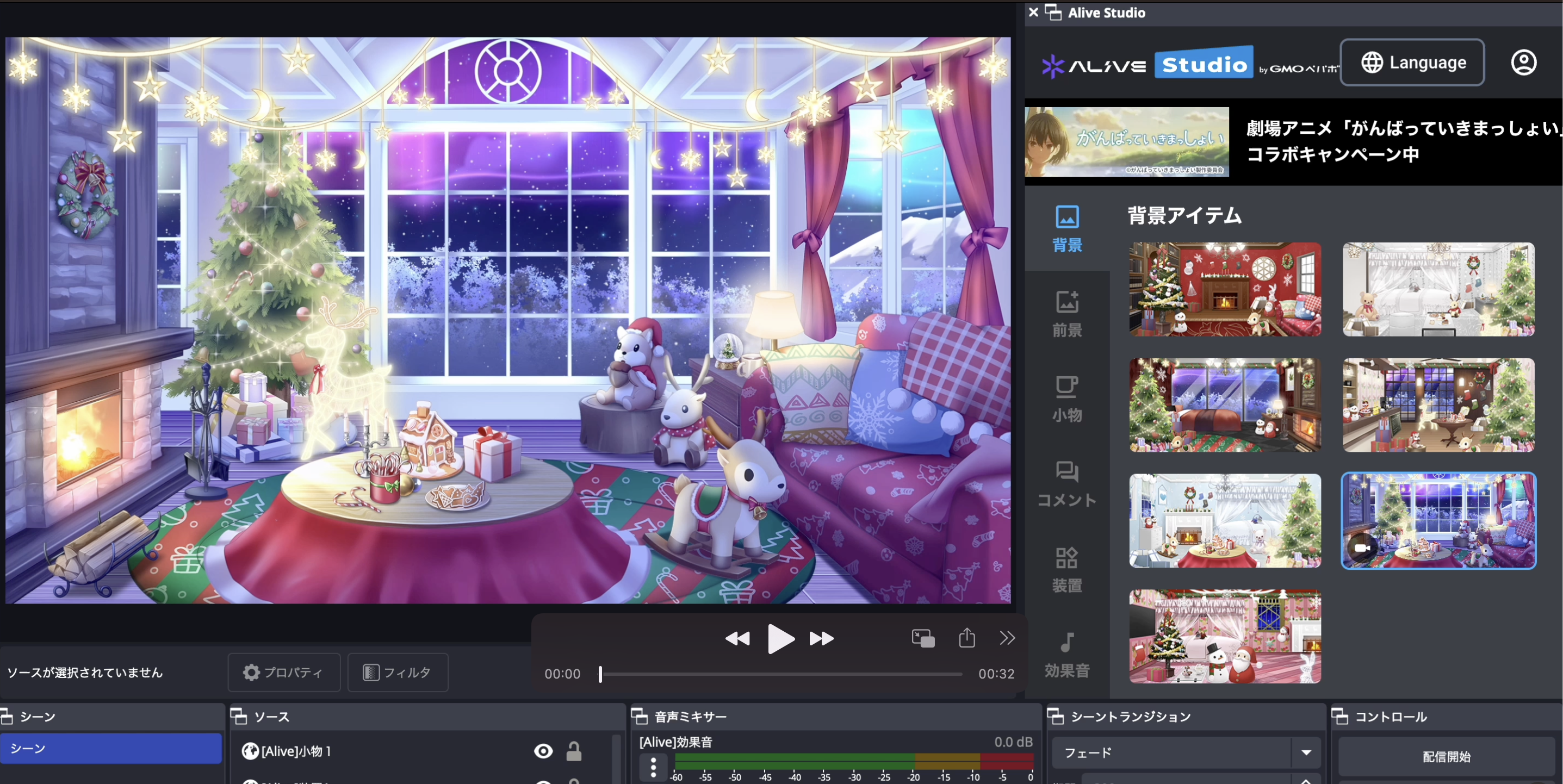Open the 小物 props sidebar tab
The height and width of the screenshot is (784, 1563).
pyautogui.click(x=1066, y=398)
